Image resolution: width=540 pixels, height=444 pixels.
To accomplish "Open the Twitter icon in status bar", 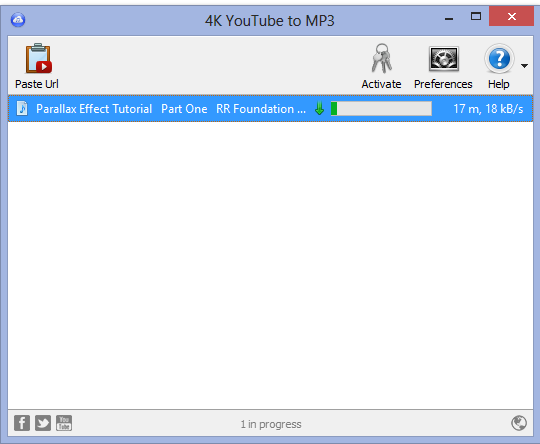I will (x=43, y=423).
